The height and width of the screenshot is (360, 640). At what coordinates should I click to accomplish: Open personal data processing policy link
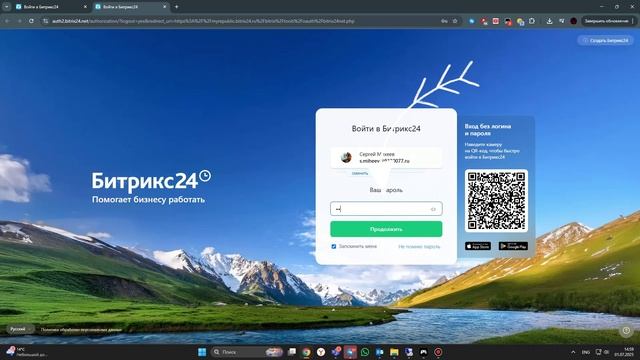click(x=81, y=330)
